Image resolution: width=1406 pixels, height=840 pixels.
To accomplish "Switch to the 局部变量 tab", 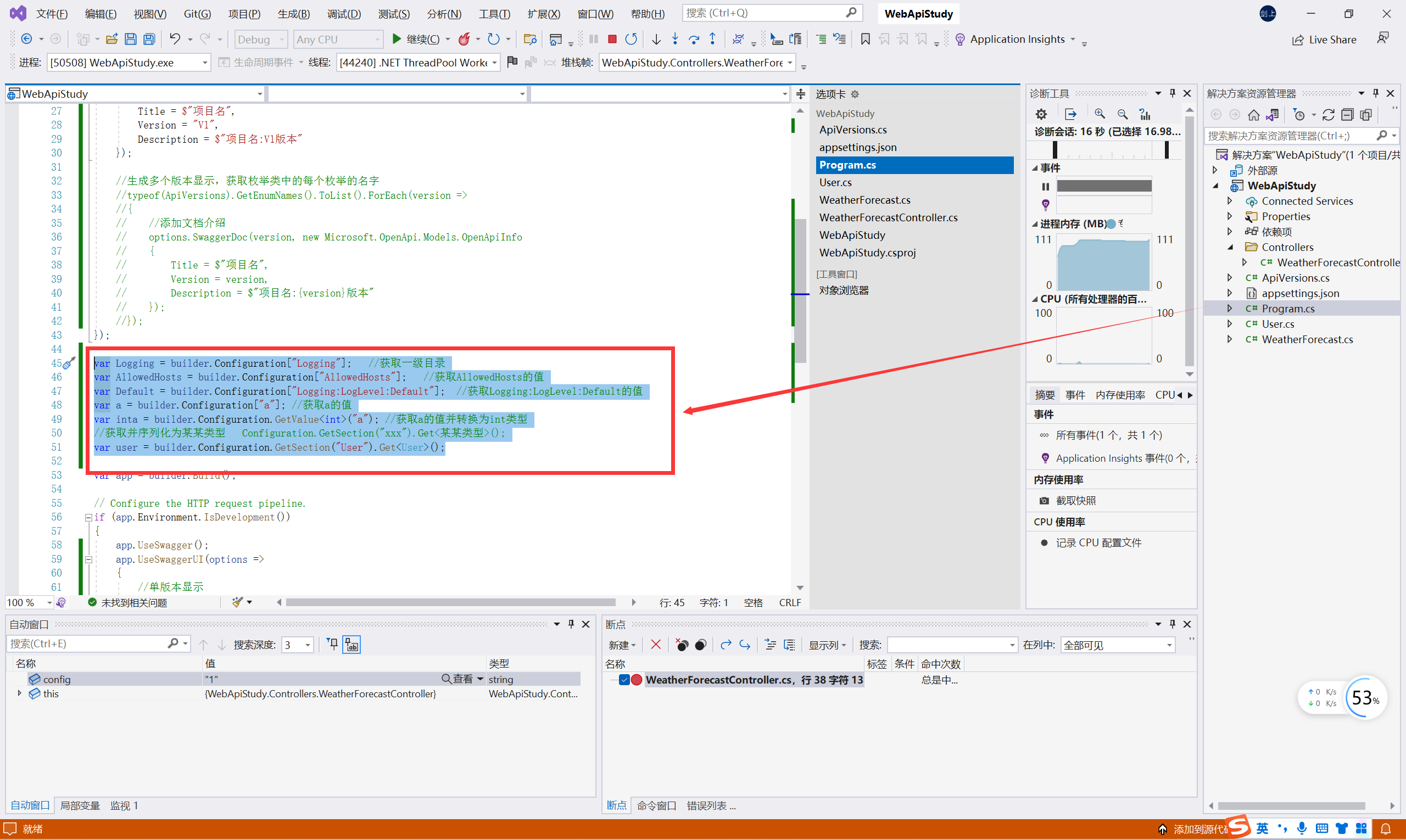I will click(80, 805).
